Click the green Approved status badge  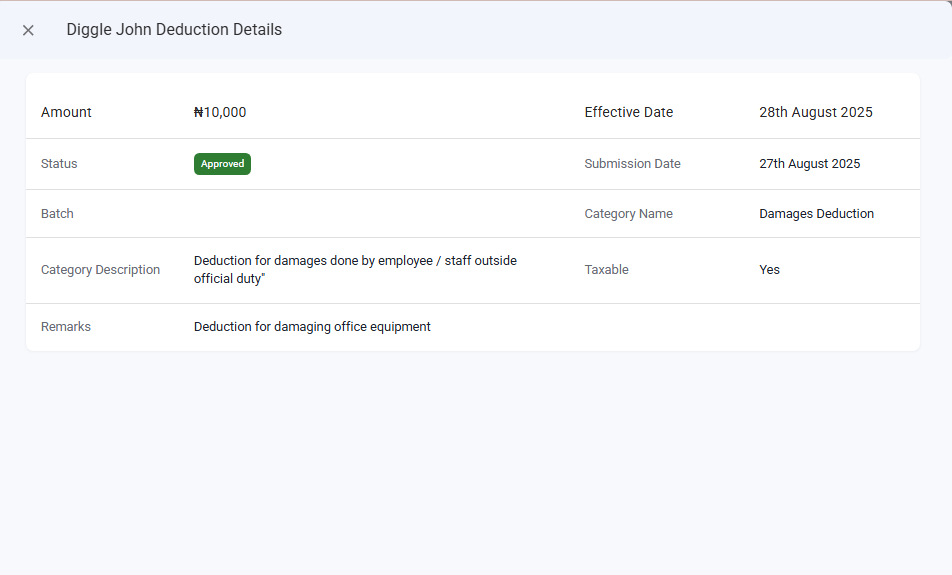[x=222, y=164]
